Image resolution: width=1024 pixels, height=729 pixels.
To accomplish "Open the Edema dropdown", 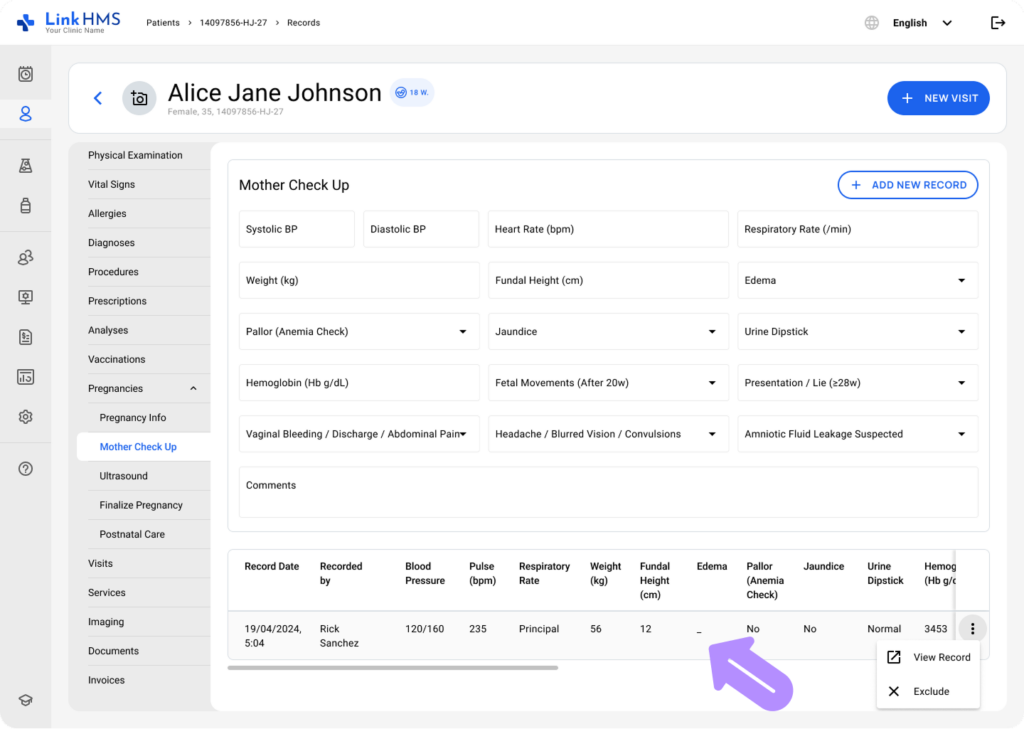I will point(857,281).
